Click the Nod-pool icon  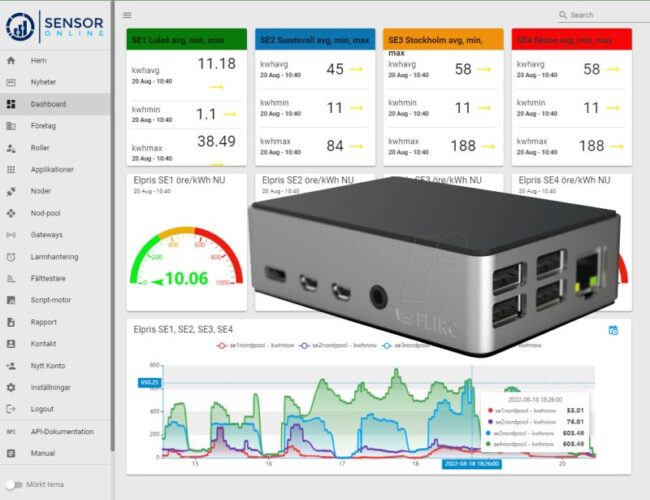click(x=11, y=213)
